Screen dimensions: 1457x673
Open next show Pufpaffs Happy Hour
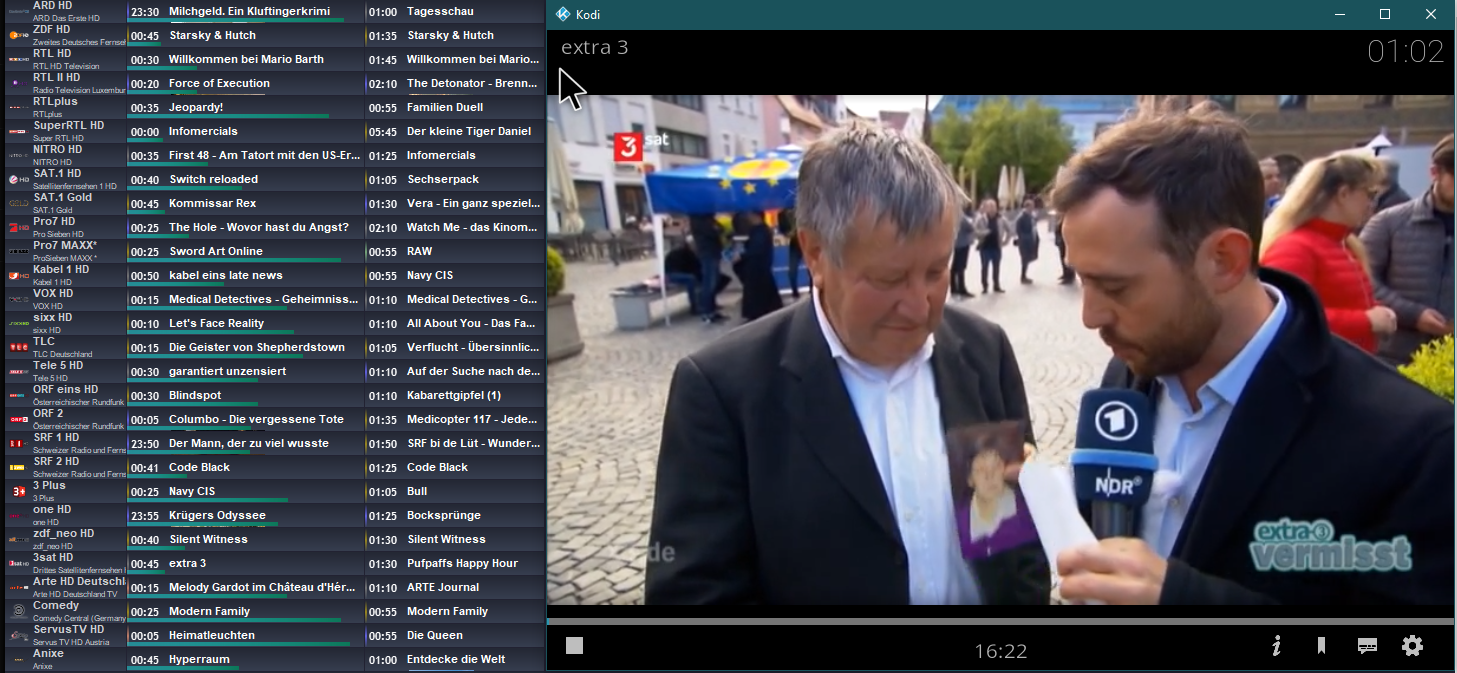(x=462, y=563)
